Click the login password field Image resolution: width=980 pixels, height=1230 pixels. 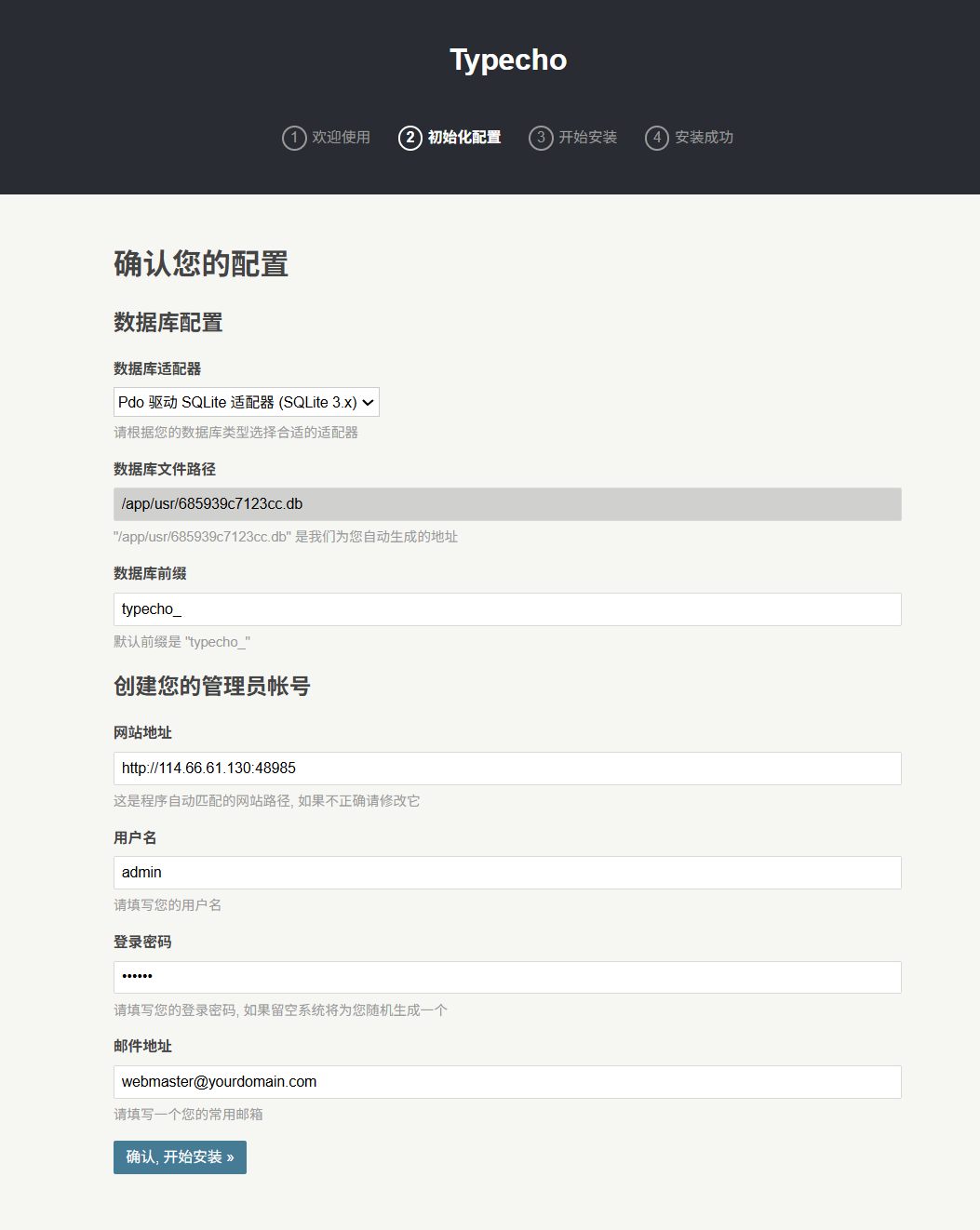tap(507, 977)
